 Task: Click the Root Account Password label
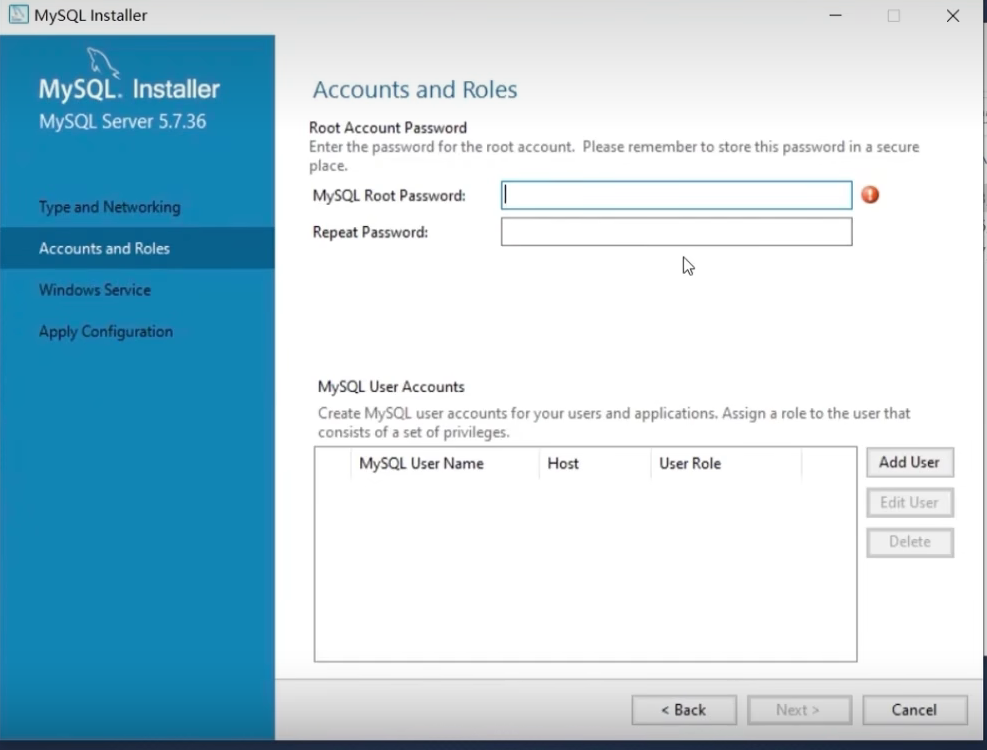tap(388, 128)
